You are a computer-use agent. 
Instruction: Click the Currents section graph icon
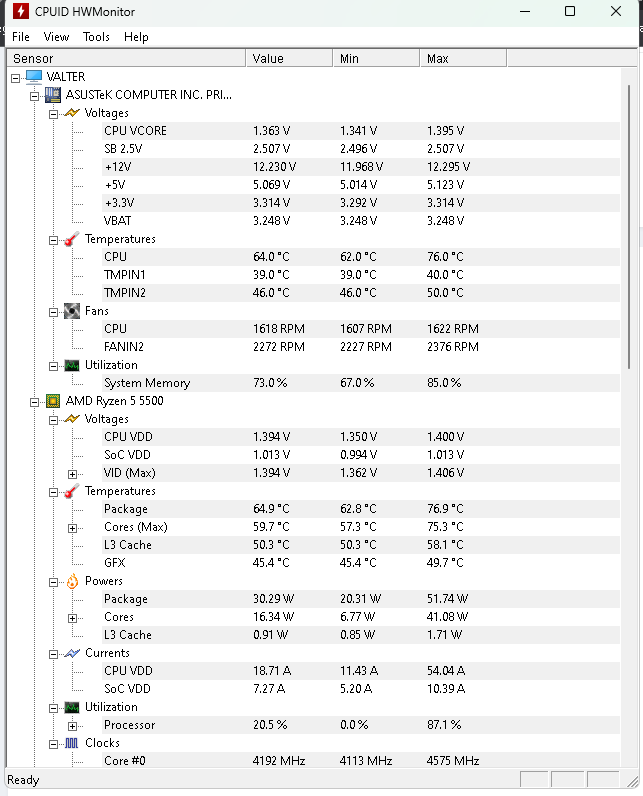[72, 653]
